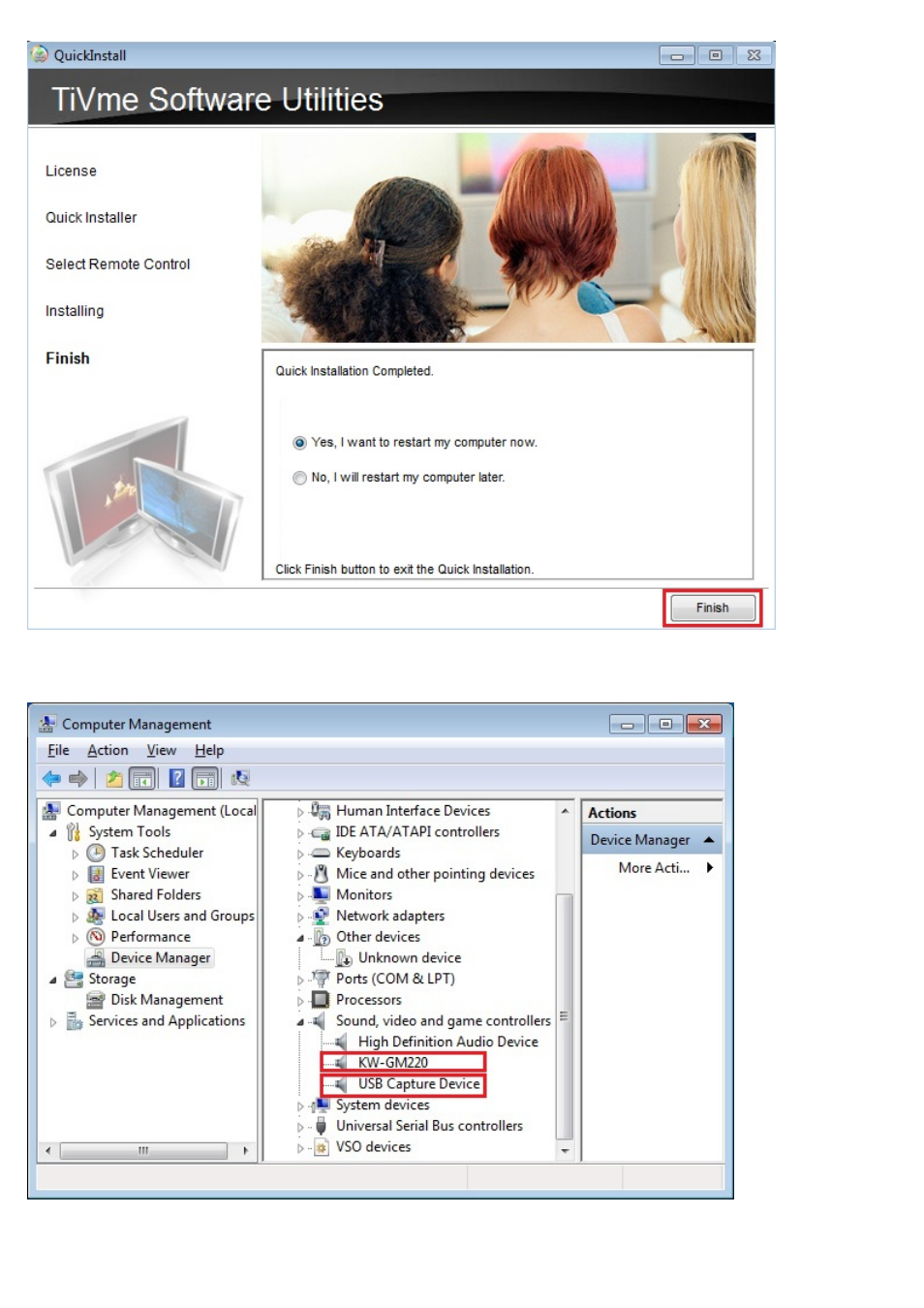Collapse the Other devices category
924x1308 pixels.
click(x=300, y=938)
